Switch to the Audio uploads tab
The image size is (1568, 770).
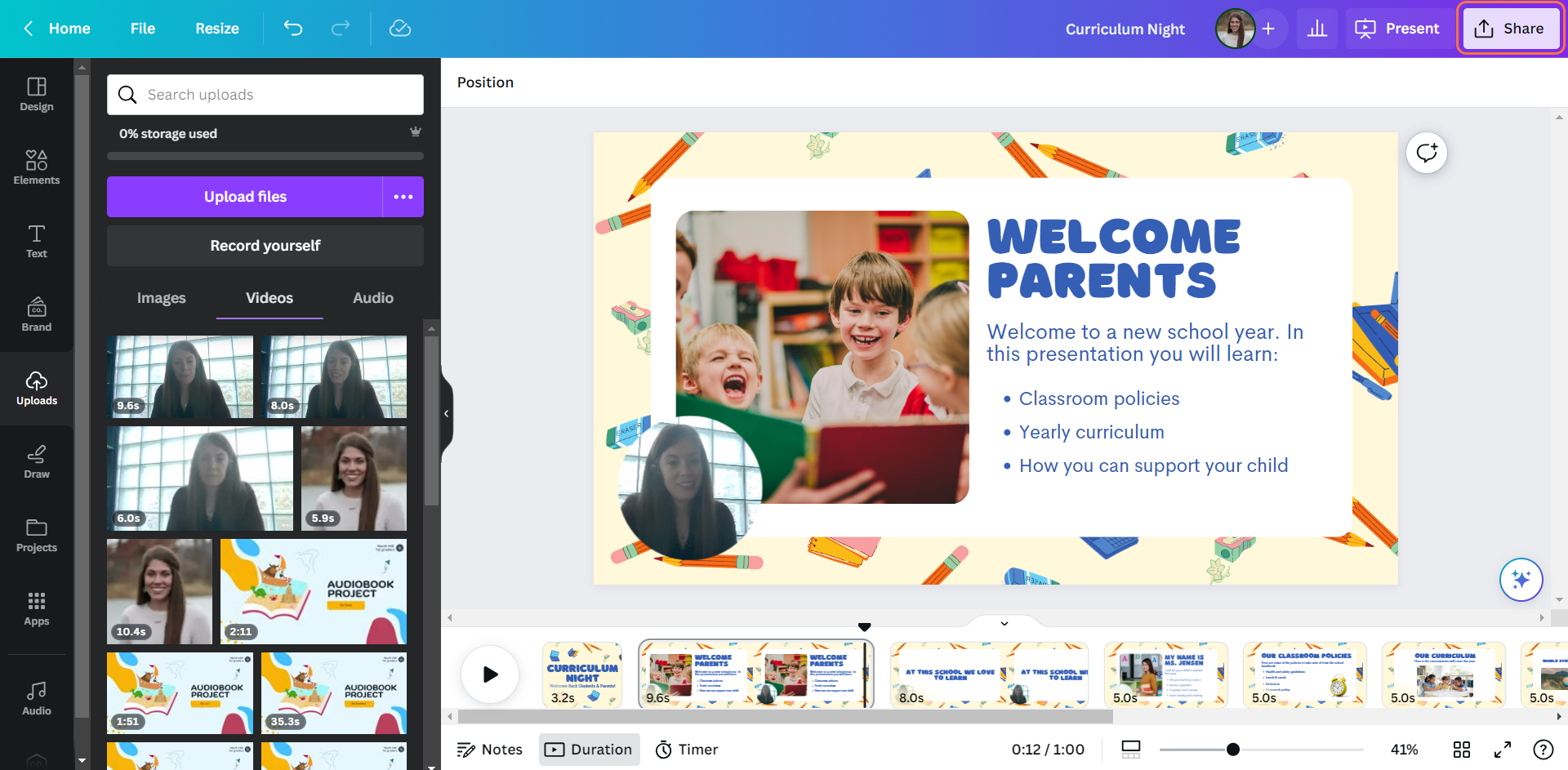pos(373,298)
